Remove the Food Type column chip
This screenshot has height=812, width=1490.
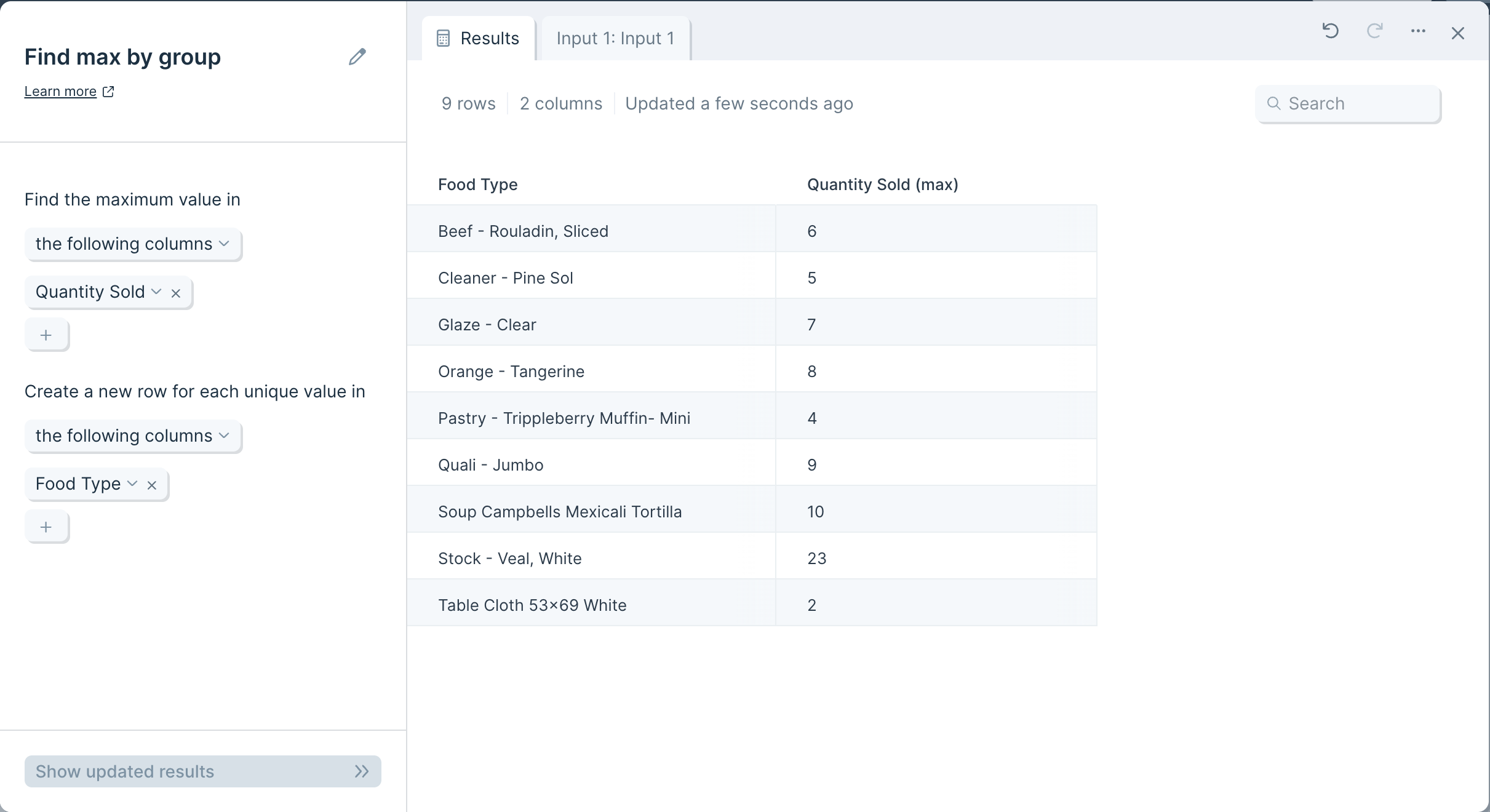point(152,485)
